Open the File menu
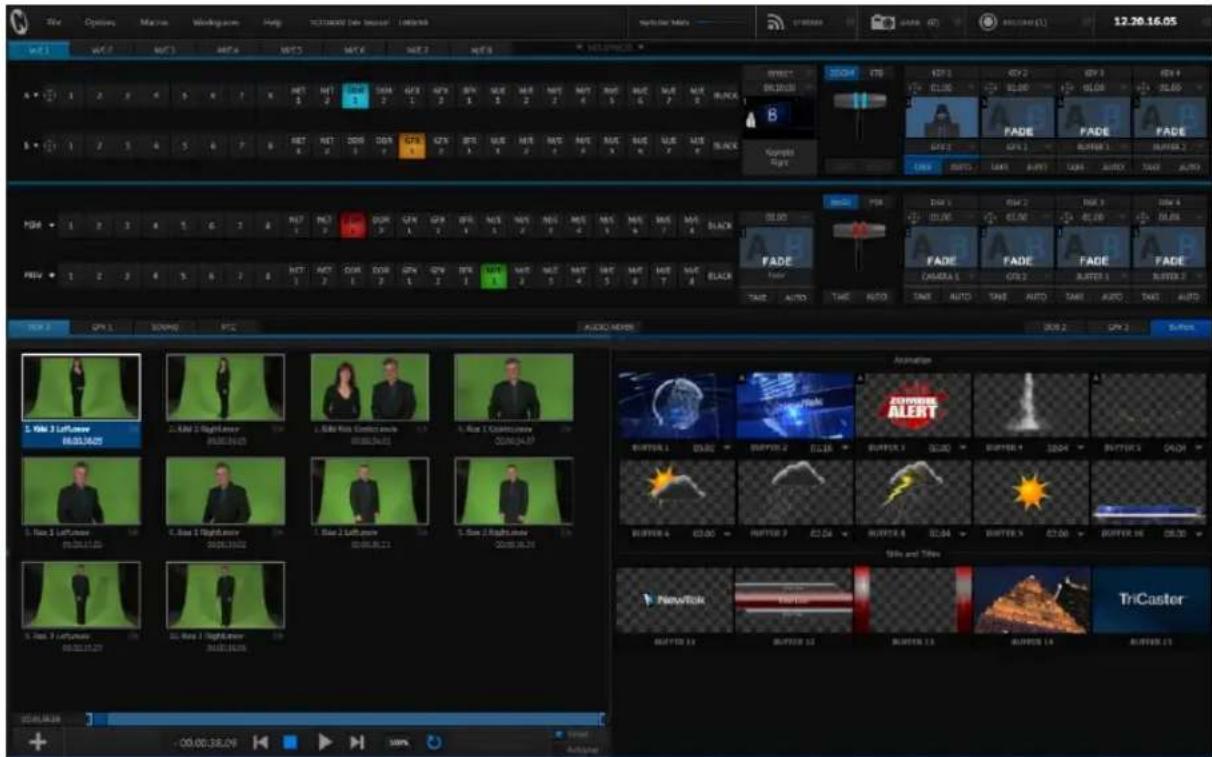The height and width of the screenshot is (757, 1212). tap(53, 21)
